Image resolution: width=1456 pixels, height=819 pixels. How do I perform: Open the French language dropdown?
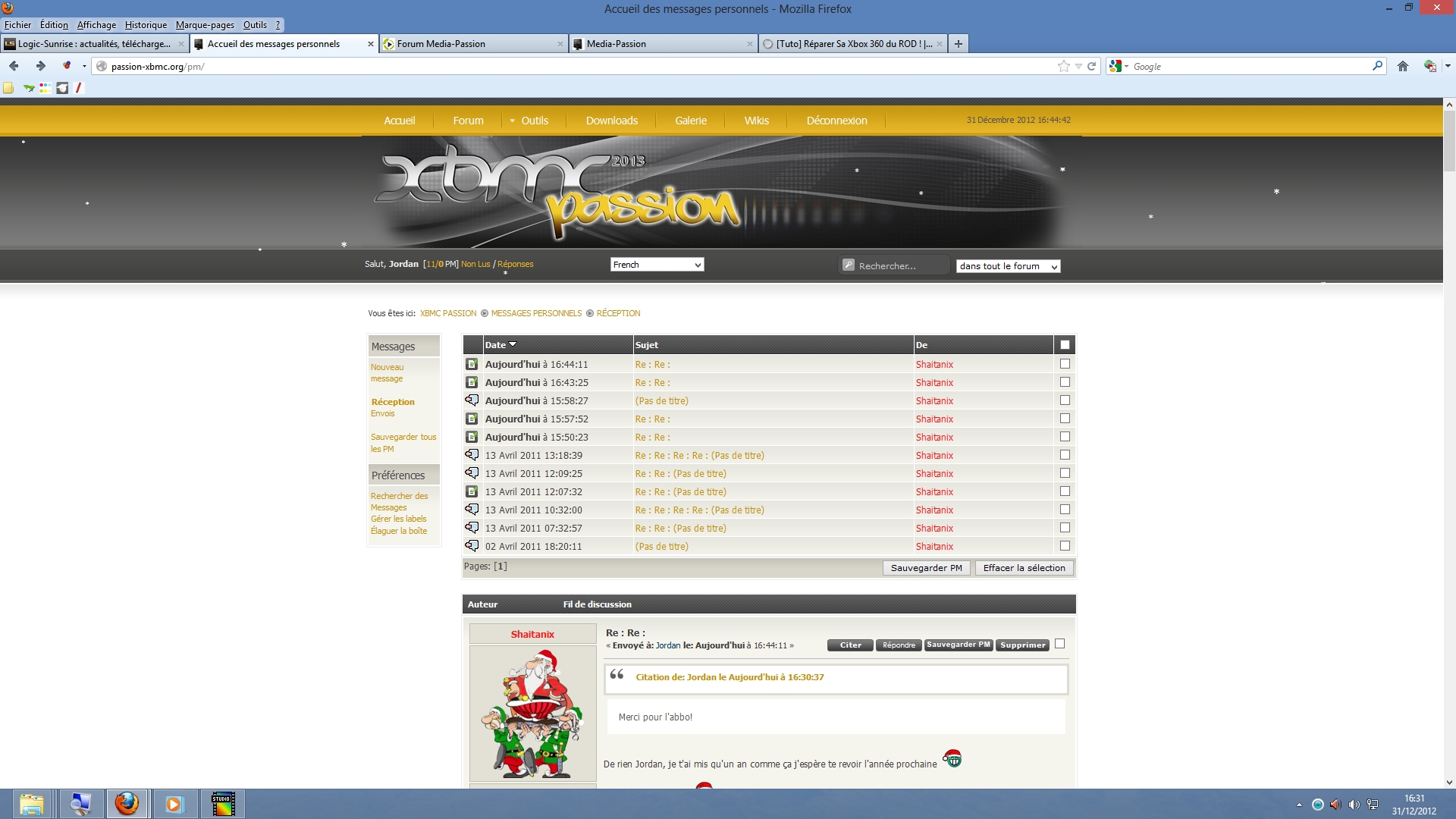pyautogui.click(x=657, y=265)
